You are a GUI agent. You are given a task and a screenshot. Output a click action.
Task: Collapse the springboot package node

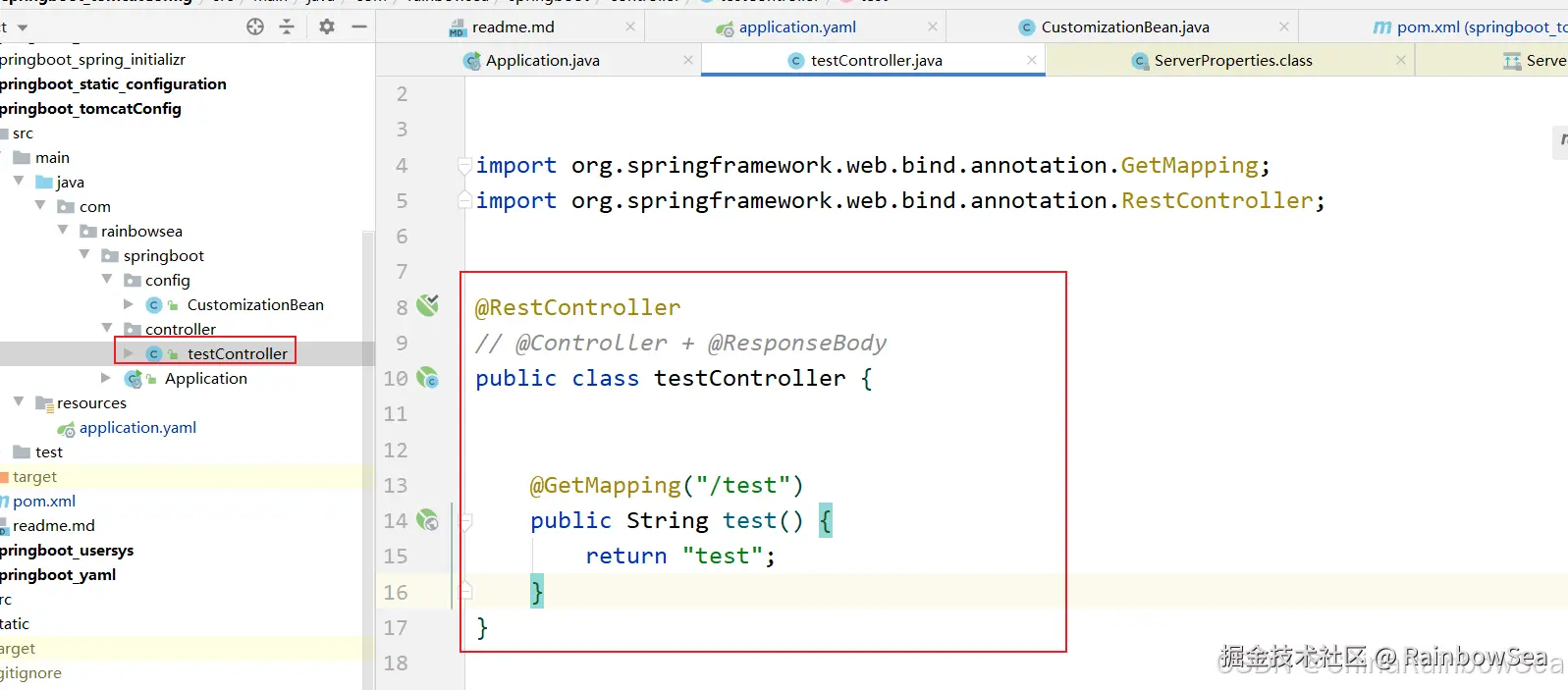(84, 255)
